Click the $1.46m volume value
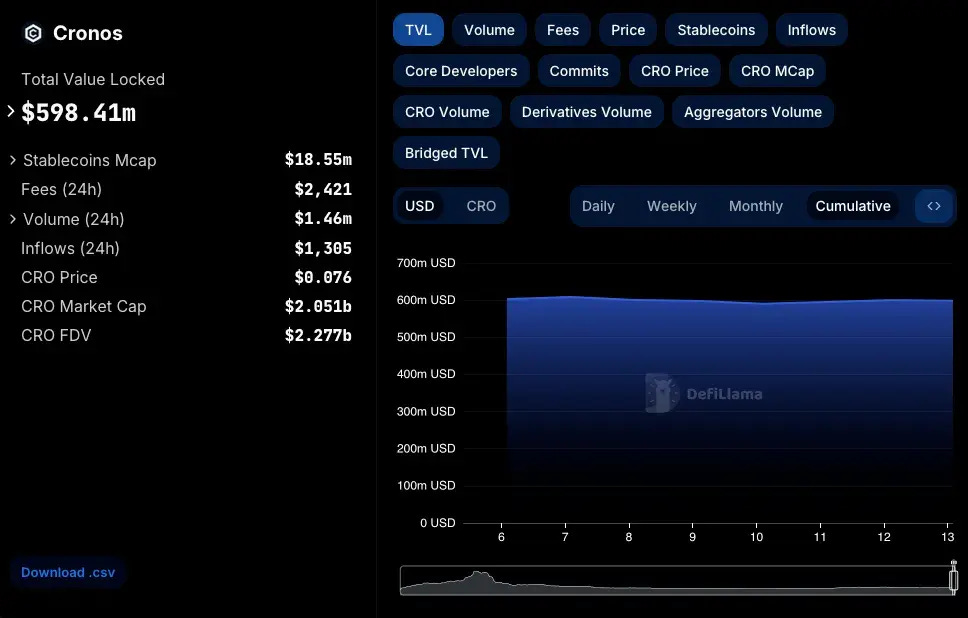 pyautogui.click(x=323, y=218)
